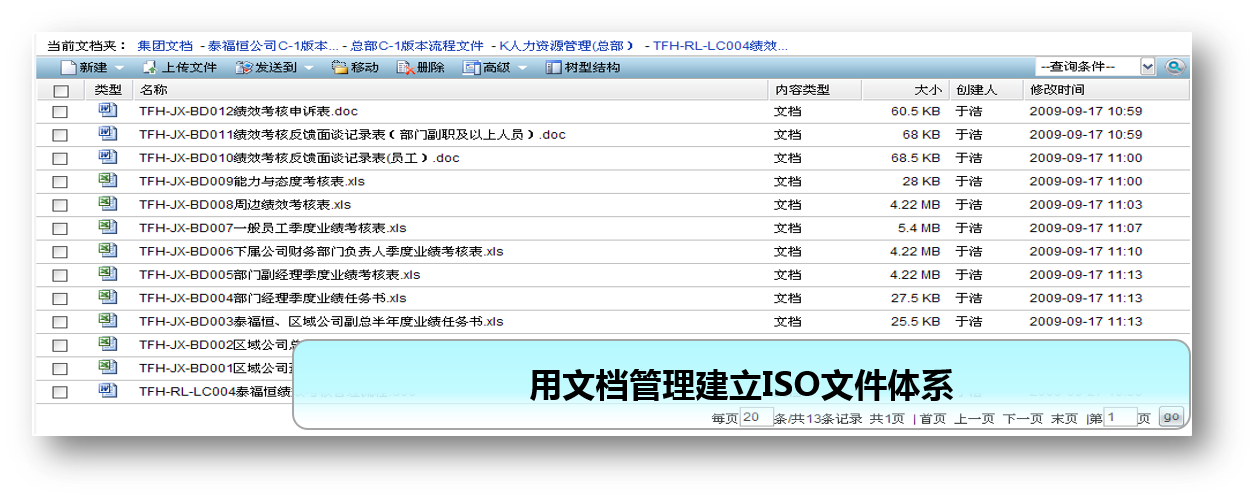Click the per-page field showing 20
The image size is (1257, 501).
tap(757, 417)
